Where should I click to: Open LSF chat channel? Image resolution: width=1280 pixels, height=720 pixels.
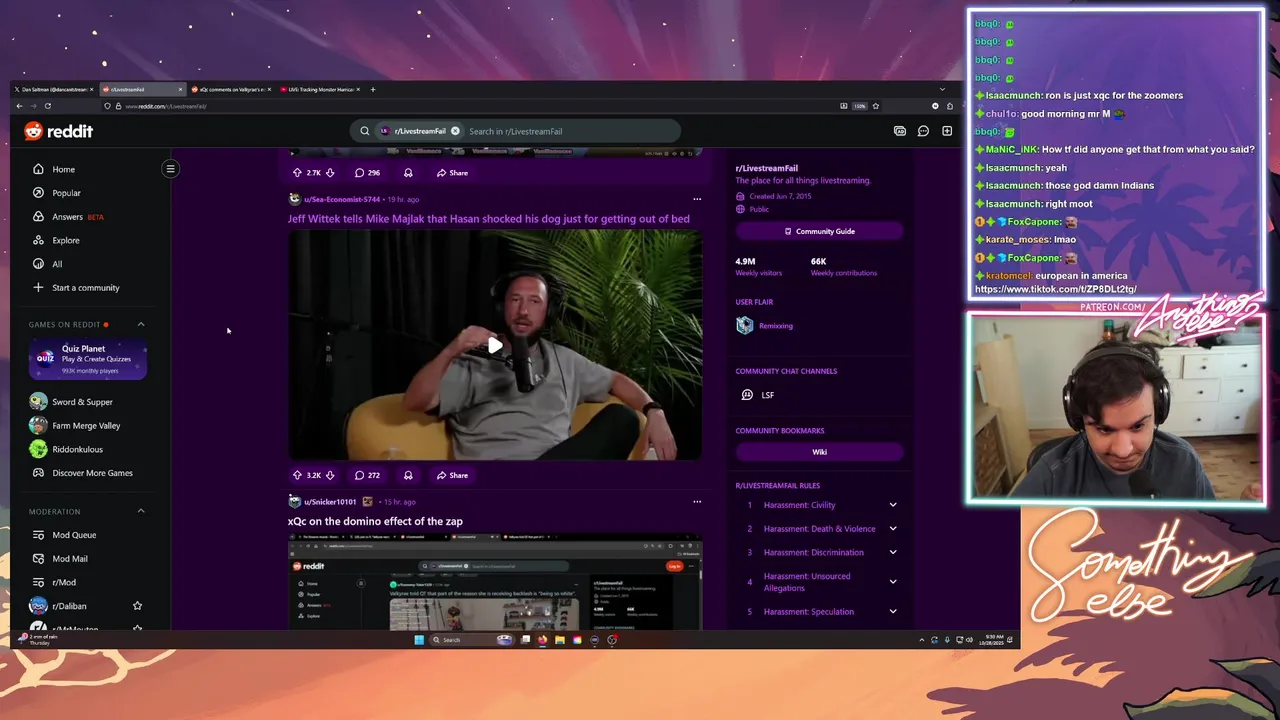[757, 395]
